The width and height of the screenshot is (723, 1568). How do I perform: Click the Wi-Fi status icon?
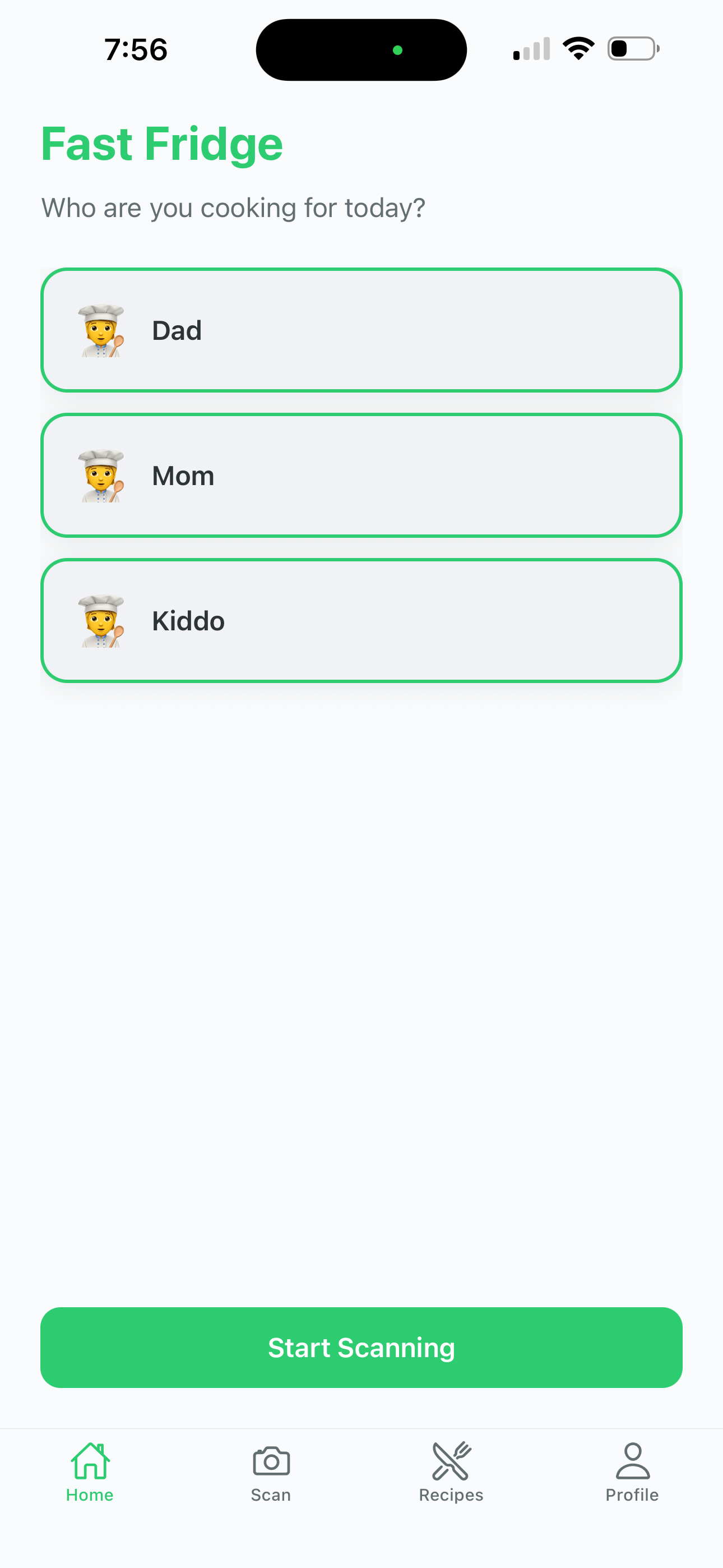pyautogui.click(x=578, y=49)
